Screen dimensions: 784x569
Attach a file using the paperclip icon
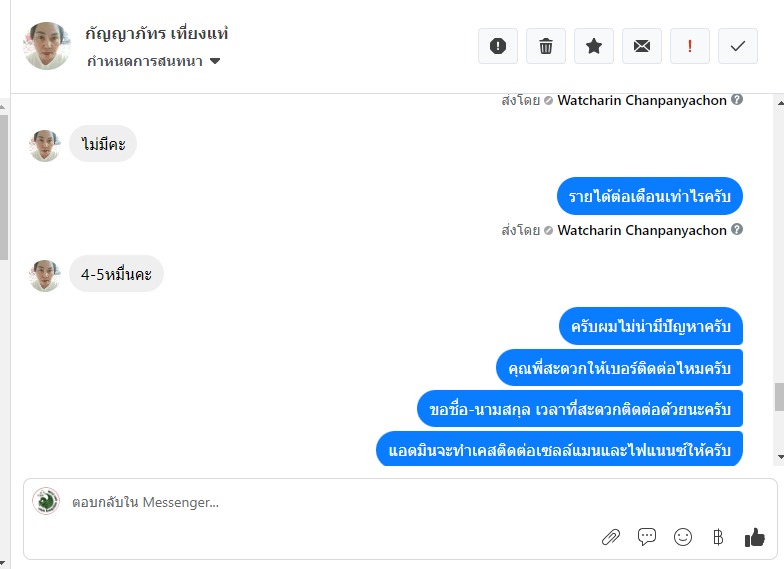pyautogui.click(x=610, y=537)
